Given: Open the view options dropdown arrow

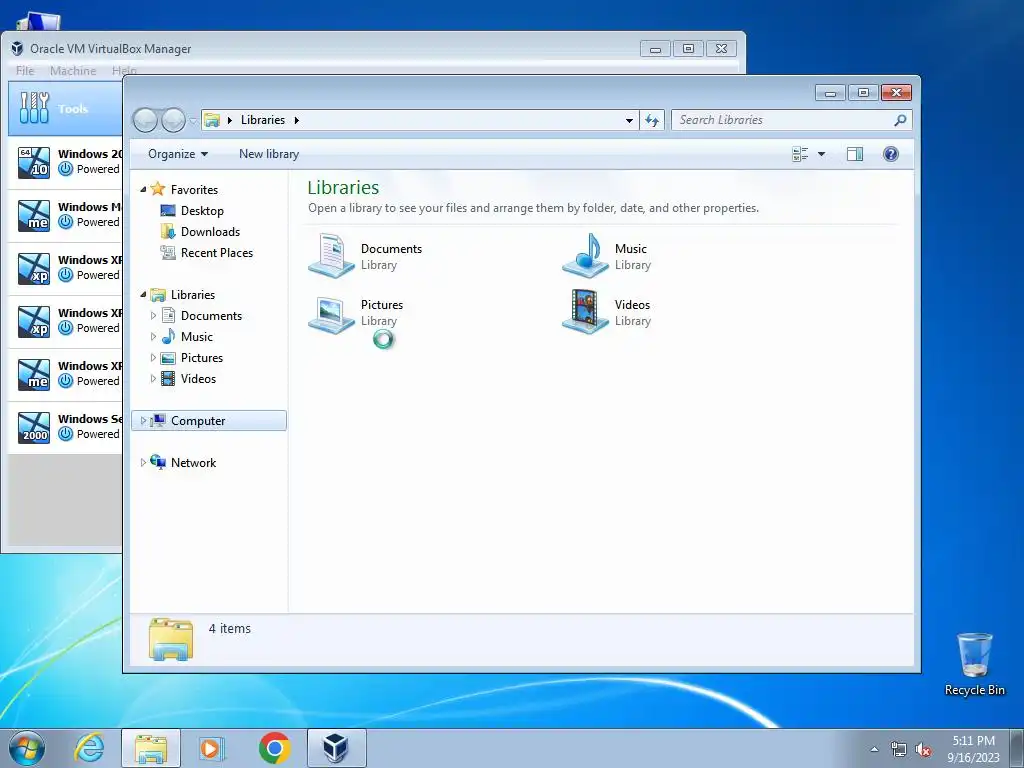Looking at the screenshot, I should tap(822, 154).
